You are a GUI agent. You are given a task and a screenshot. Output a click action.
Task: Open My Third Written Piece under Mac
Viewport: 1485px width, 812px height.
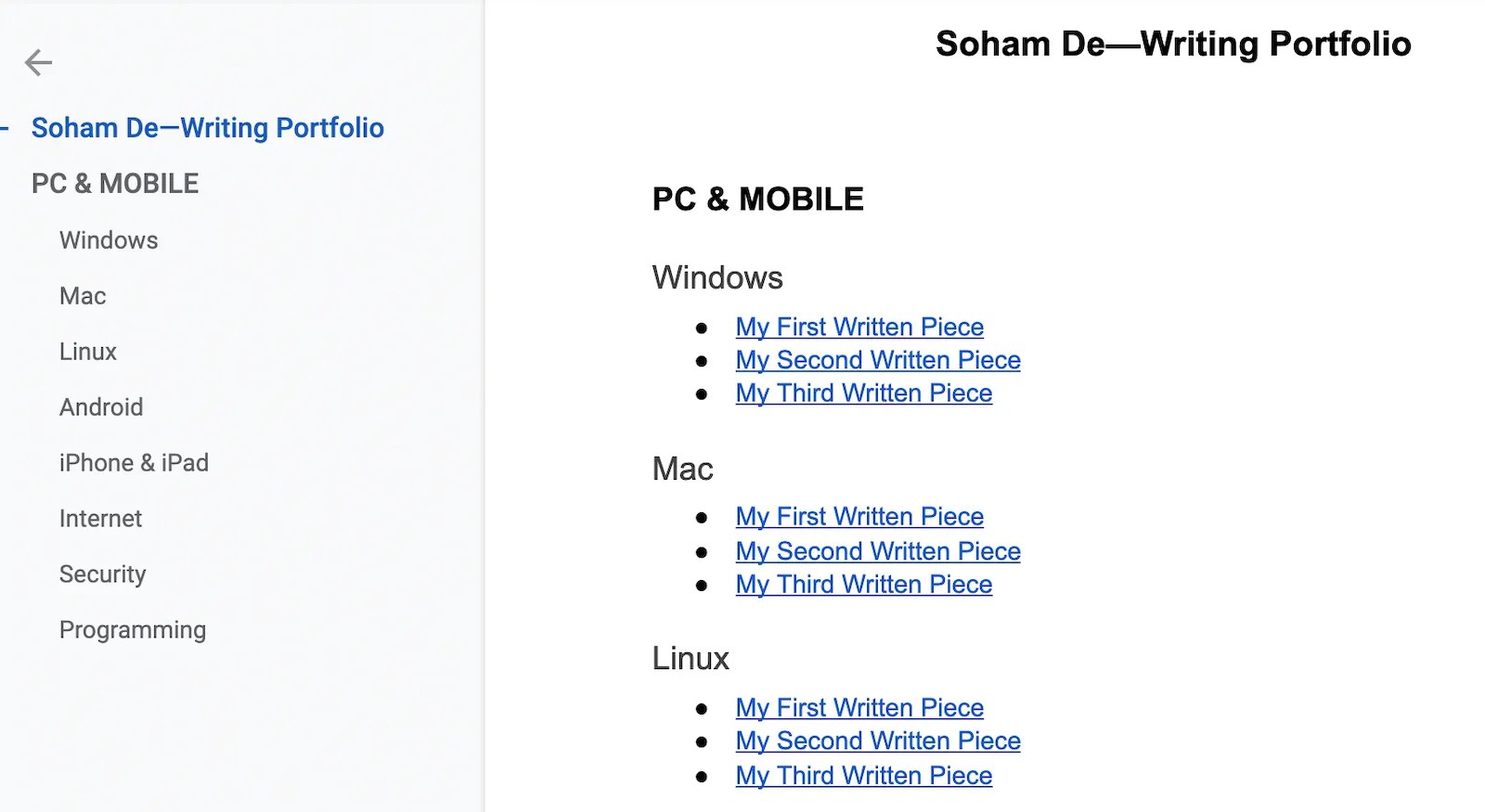pos(864,585)
